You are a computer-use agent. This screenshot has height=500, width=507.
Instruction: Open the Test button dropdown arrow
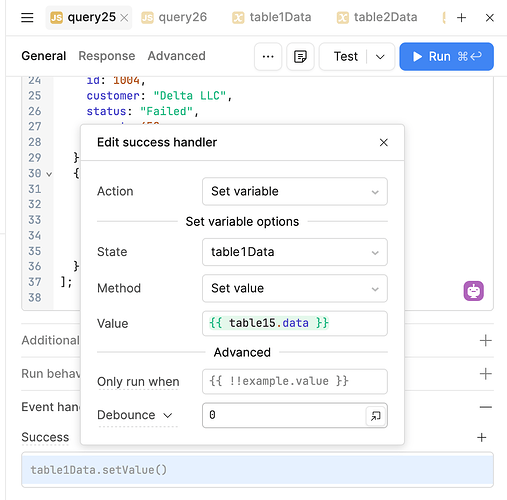click(x=380, y=56)
